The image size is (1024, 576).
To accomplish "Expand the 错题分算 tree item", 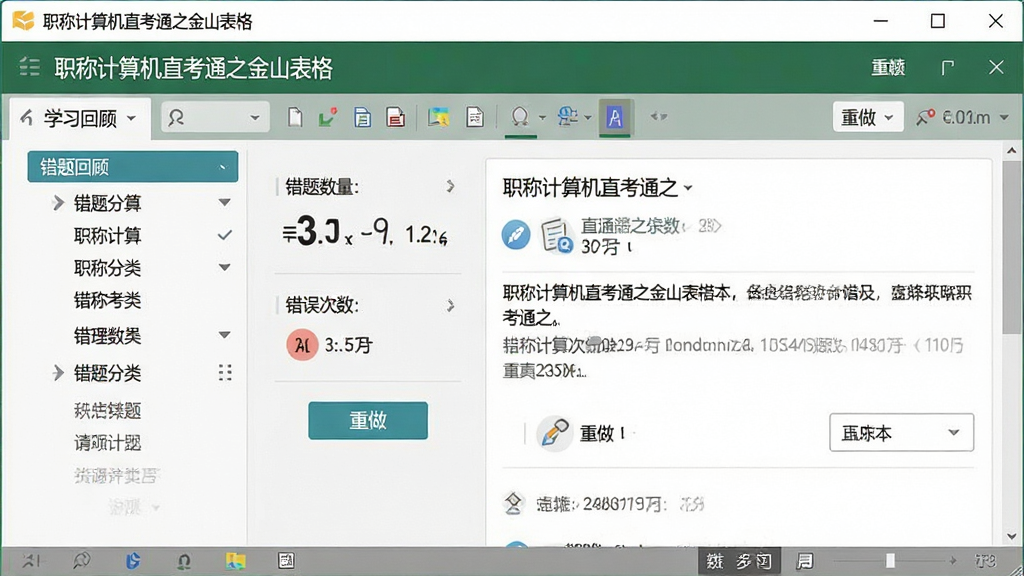I will pos(58,203).
